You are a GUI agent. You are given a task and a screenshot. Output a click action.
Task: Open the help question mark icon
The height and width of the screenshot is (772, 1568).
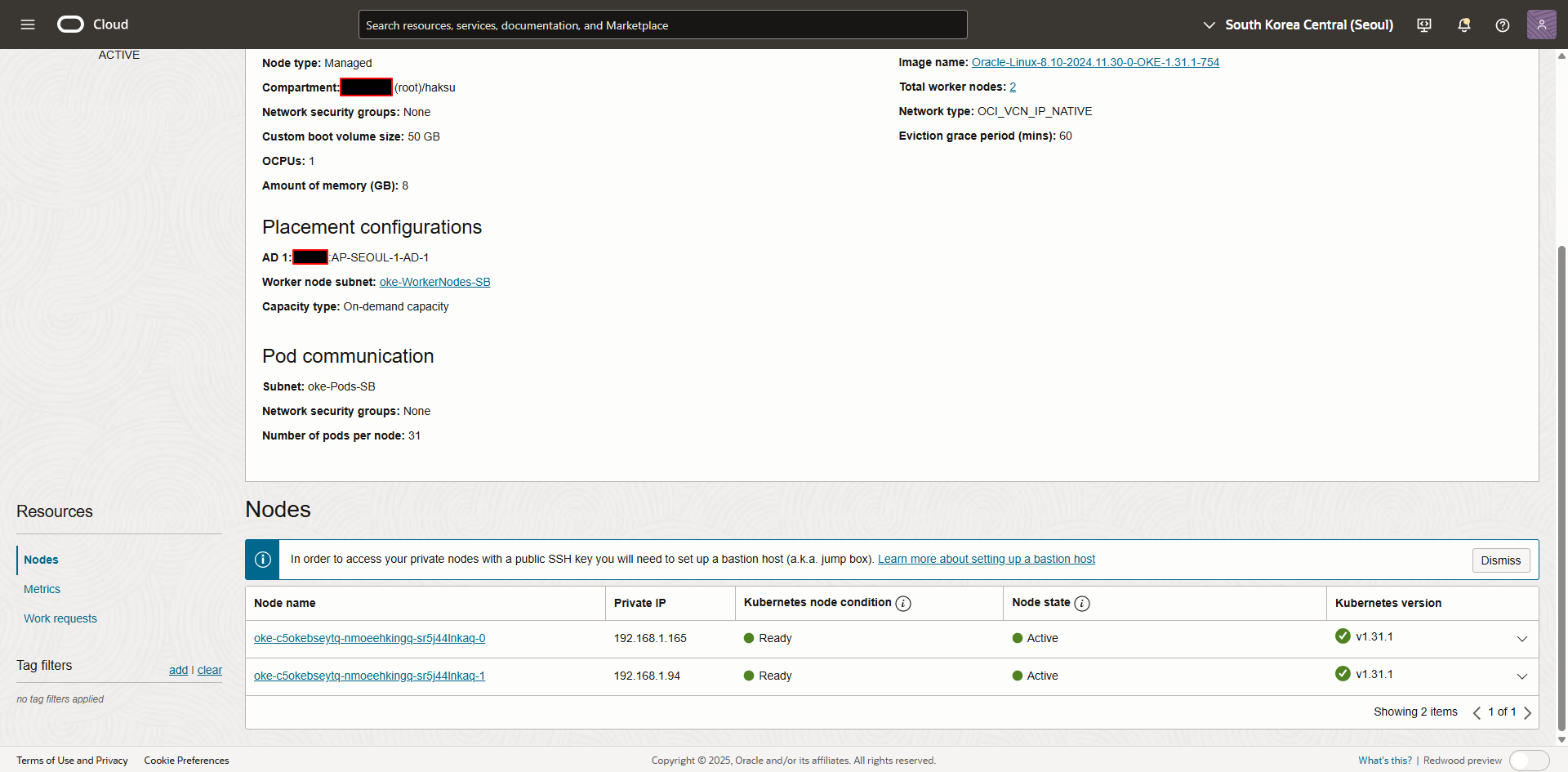(1503, 25)
